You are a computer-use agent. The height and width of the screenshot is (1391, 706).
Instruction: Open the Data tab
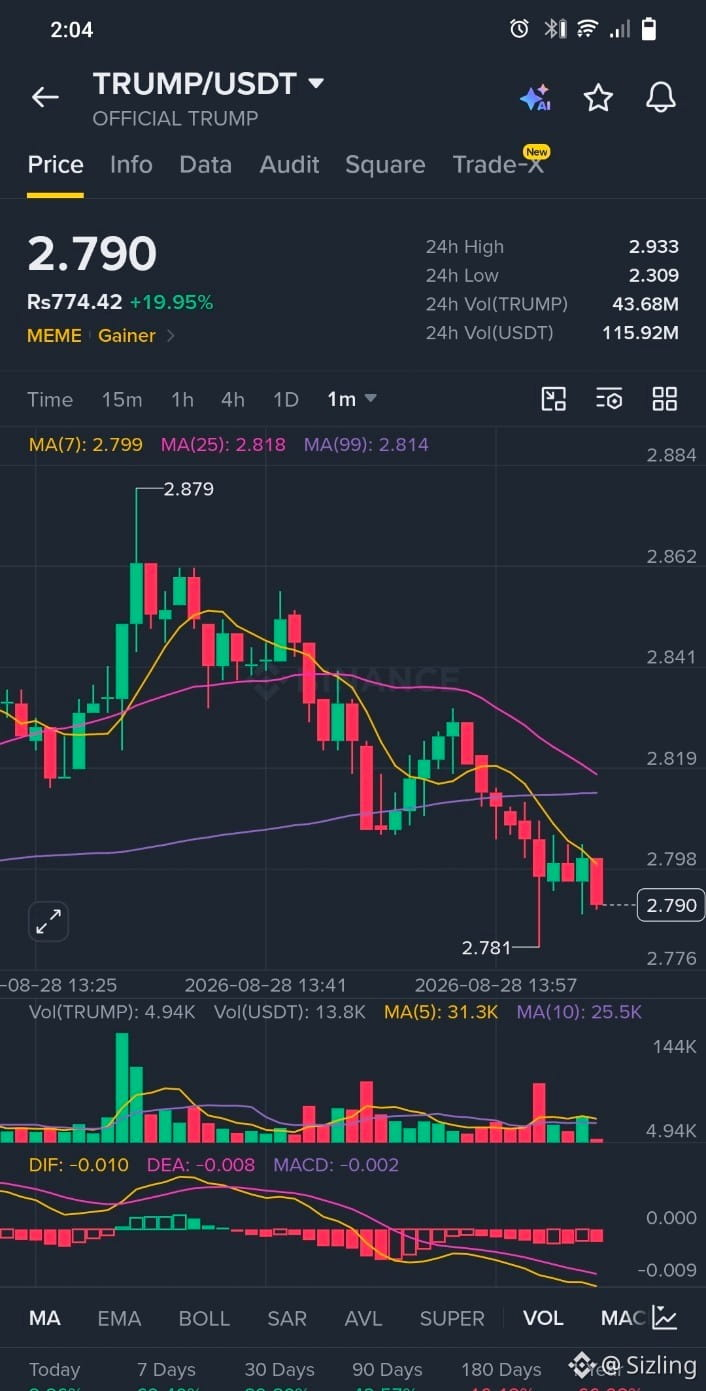[x=205, y=165]
